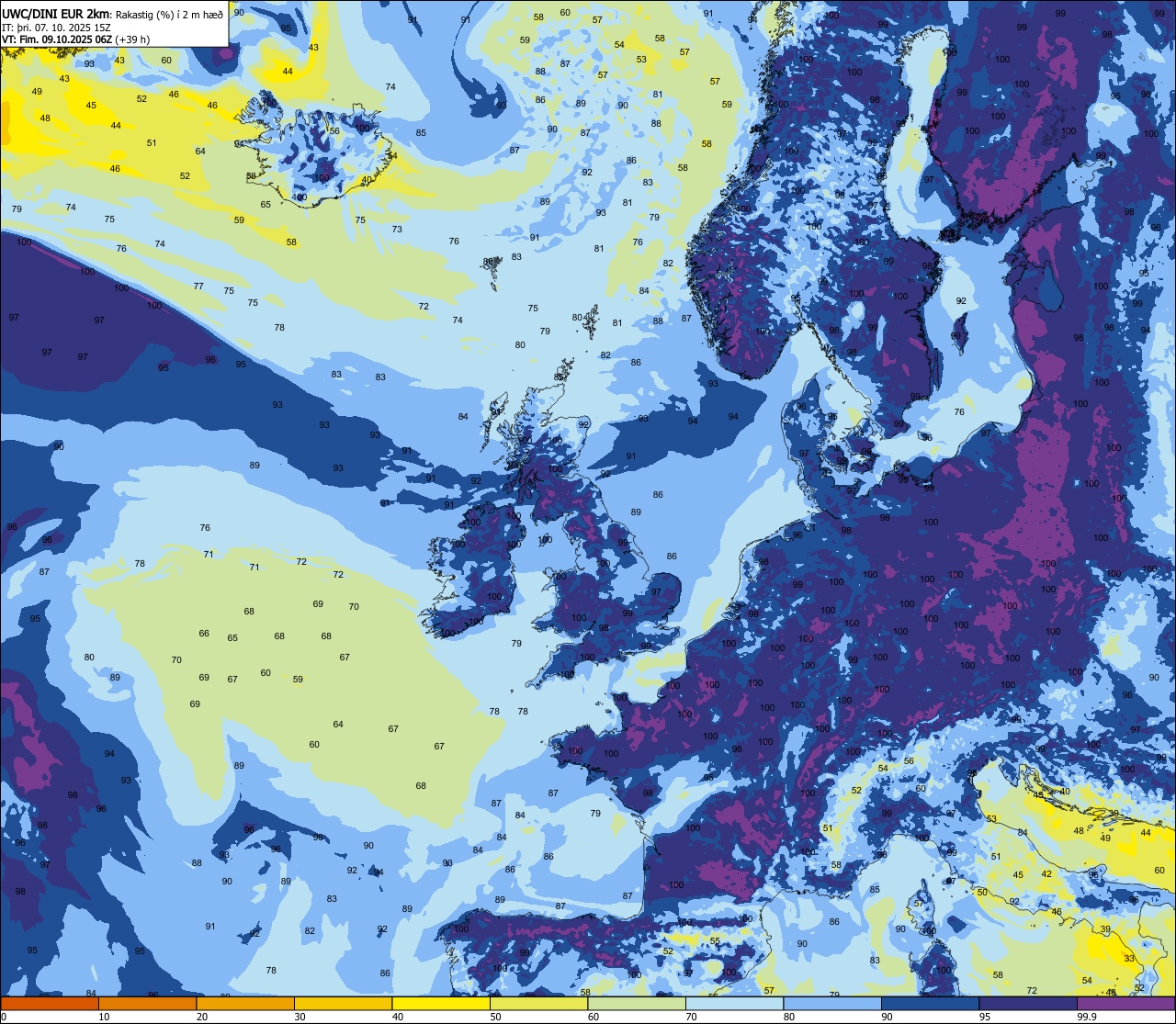Pick the 40–50% bright yellow legend segment
This screenshot has height=1024, width=1176.
[441, 1003]
